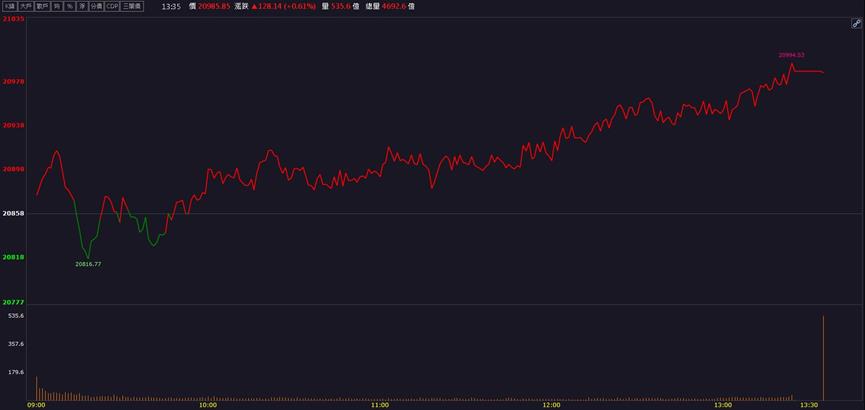Click the tall closing volume bar at 13:30
This screenshot has height=410, width=865.
823,358
